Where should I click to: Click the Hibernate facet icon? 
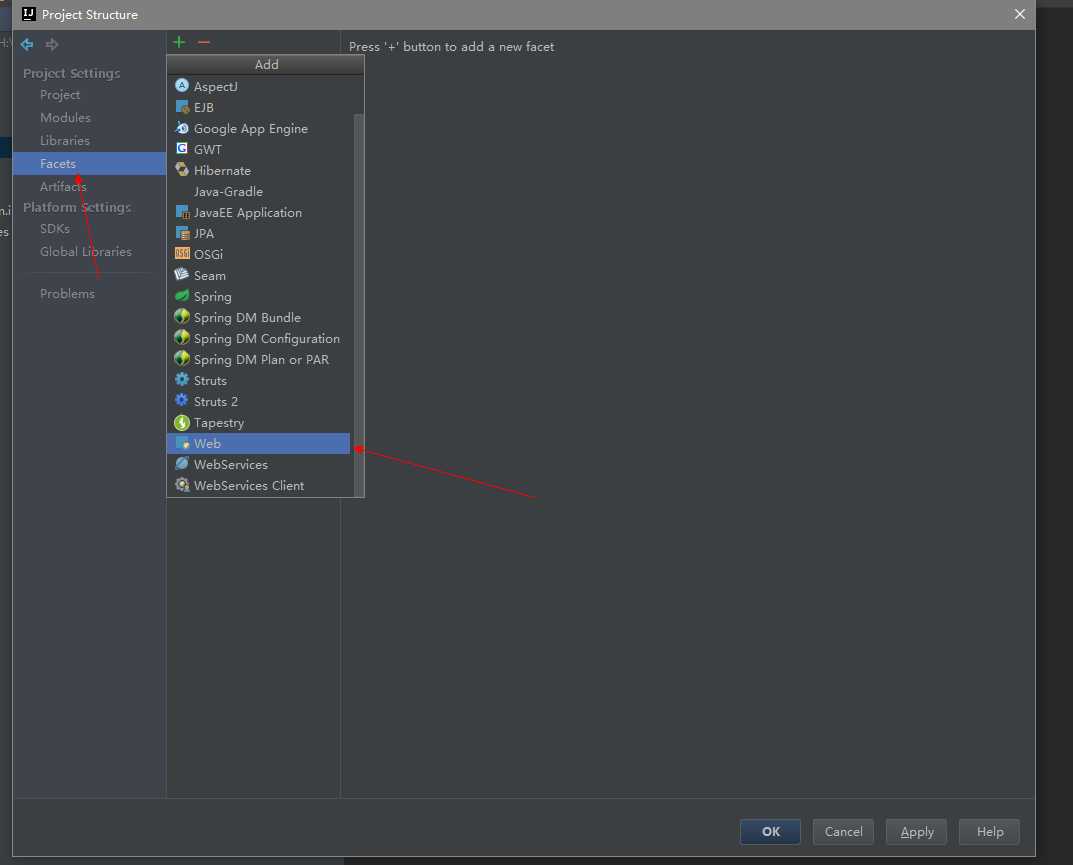click(182, 170)
